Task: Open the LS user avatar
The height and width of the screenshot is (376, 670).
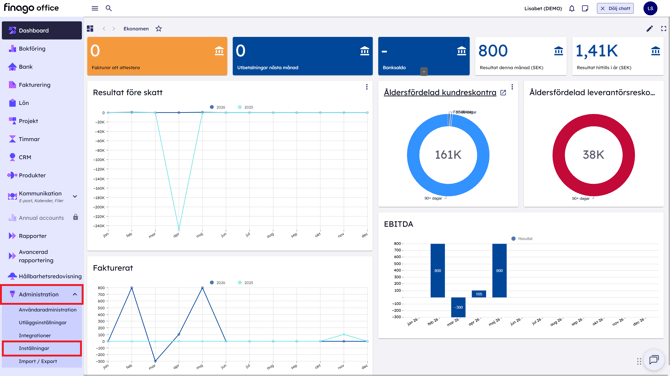Action: coord(650,8)
